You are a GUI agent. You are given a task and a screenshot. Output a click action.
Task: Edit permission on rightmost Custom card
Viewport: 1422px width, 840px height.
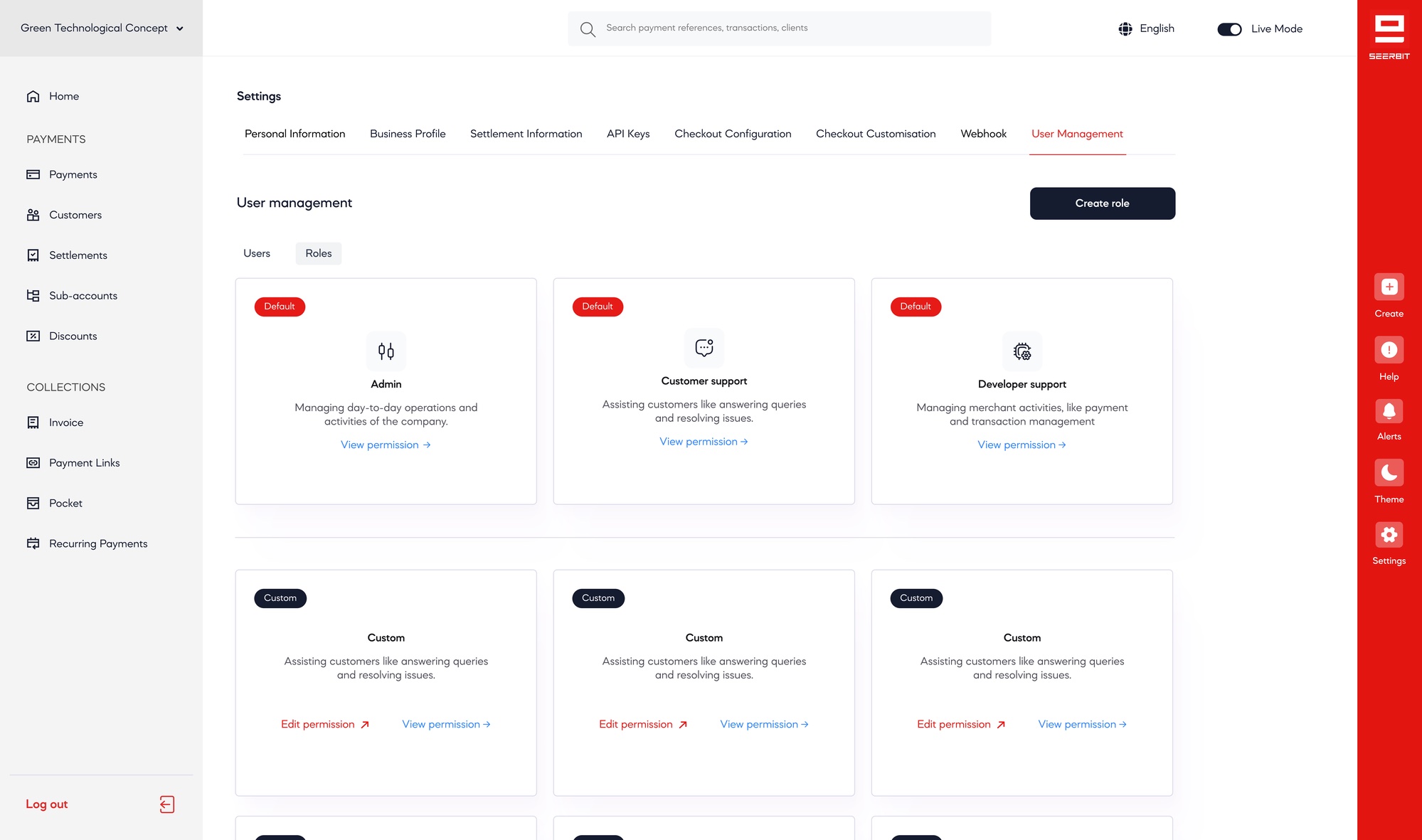(x=961, y=724)
